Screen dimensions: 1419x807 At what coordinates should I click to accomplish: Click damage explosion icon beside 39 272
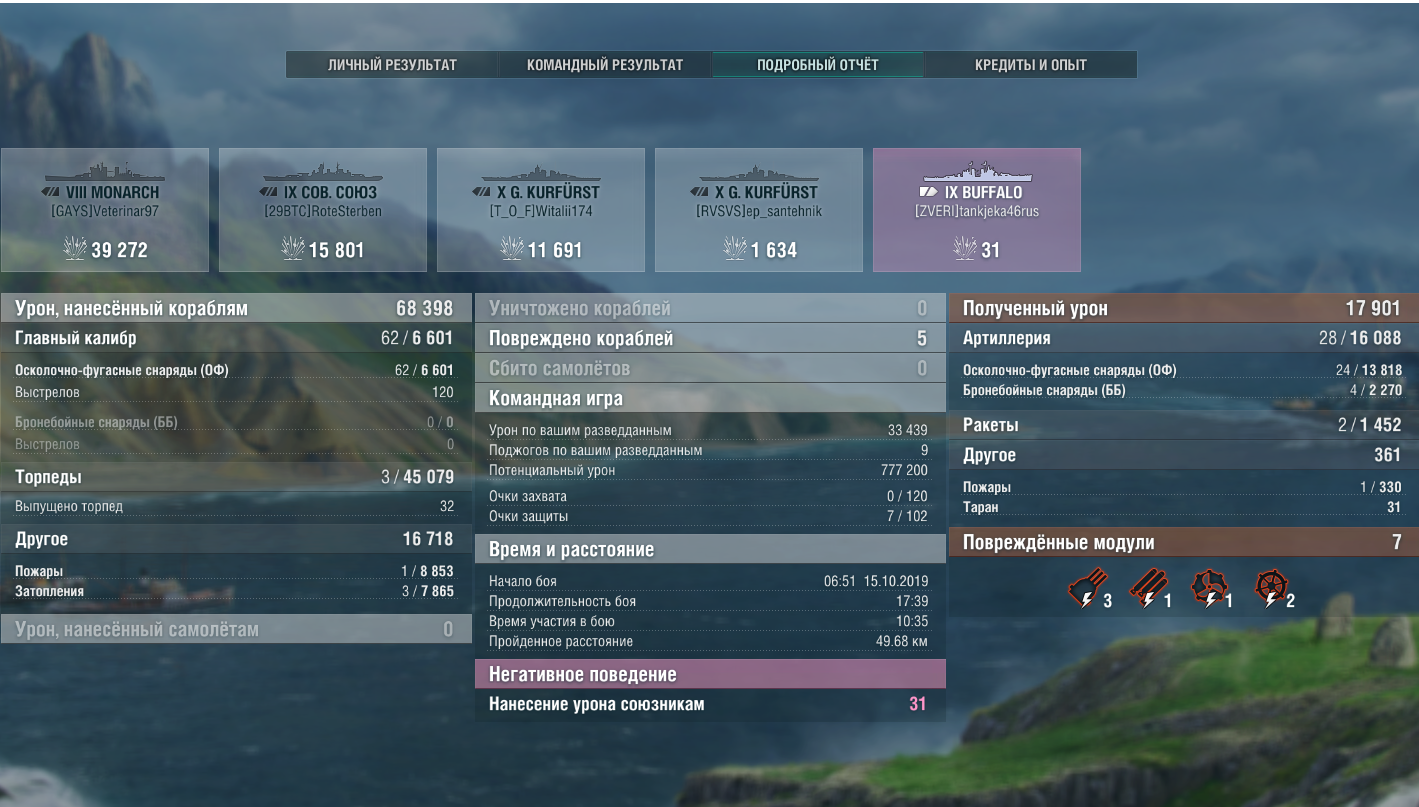click(75, 249)
